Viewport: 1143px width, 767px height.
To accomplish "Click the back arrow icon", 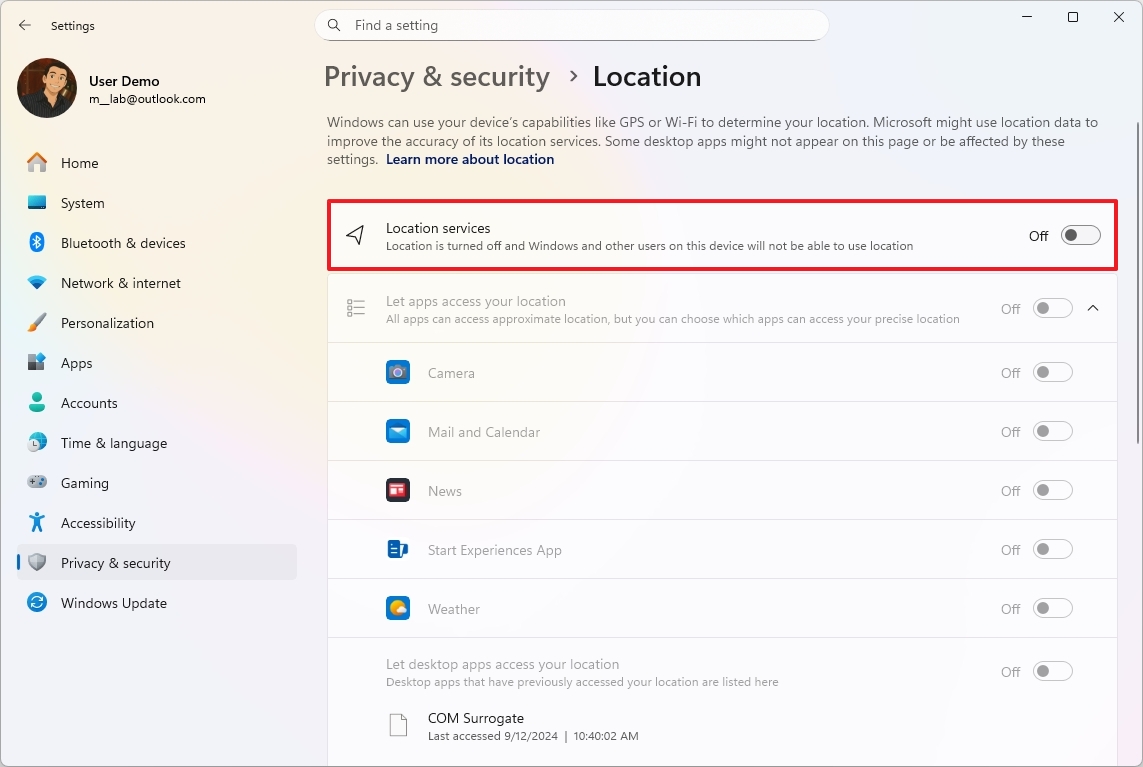I will click(25, 25).
